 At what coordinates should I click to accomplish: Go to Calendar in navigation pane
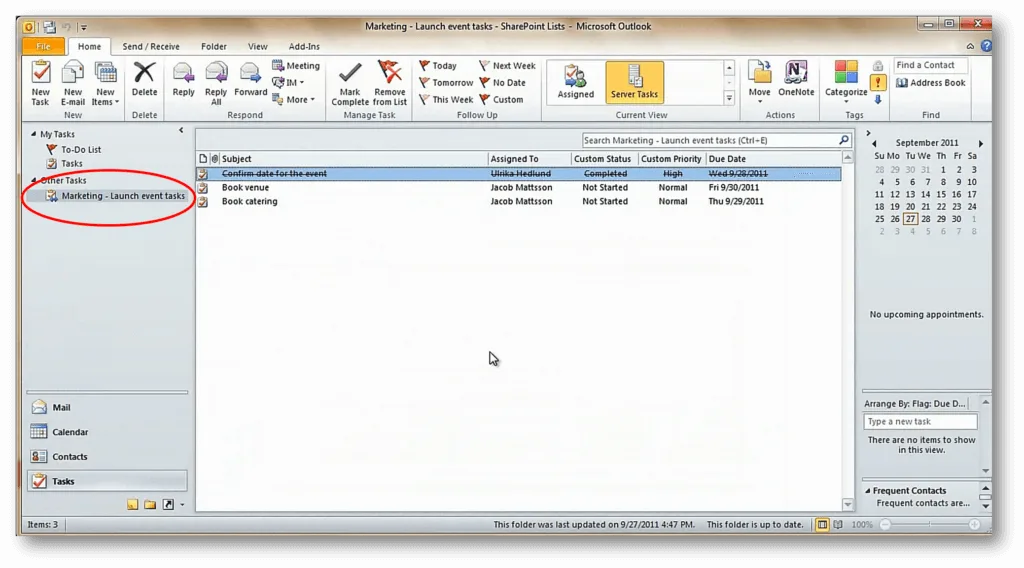point(107,432)
